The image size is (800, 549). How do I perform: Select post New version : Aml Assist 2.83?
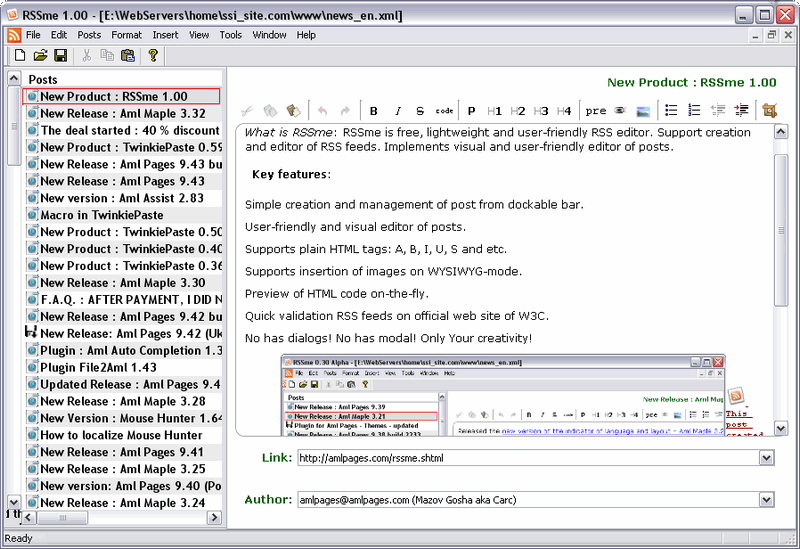pos(123,198)
